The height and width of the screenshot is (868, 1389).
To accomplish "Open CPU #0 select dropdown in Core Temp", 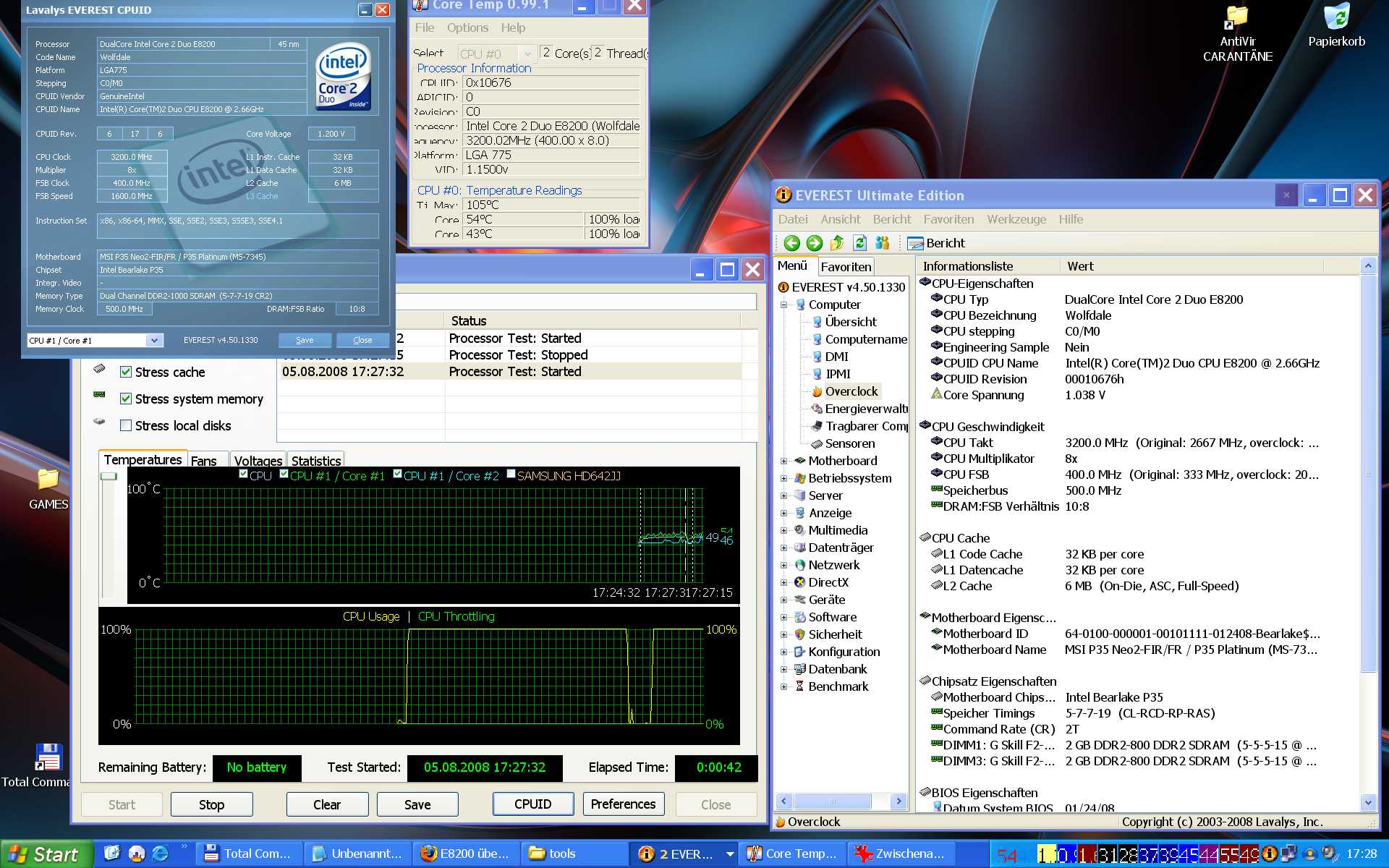I will coord(527,54).
